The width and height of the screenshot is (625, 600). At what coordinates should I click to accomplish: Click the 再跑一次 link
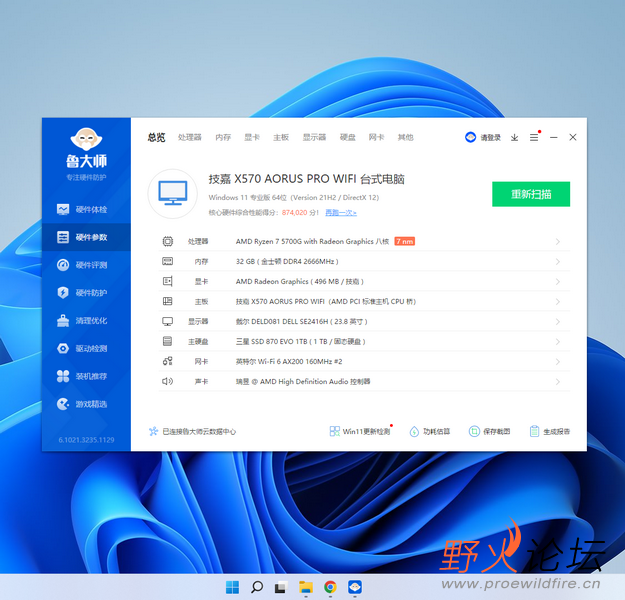[341, 212]
